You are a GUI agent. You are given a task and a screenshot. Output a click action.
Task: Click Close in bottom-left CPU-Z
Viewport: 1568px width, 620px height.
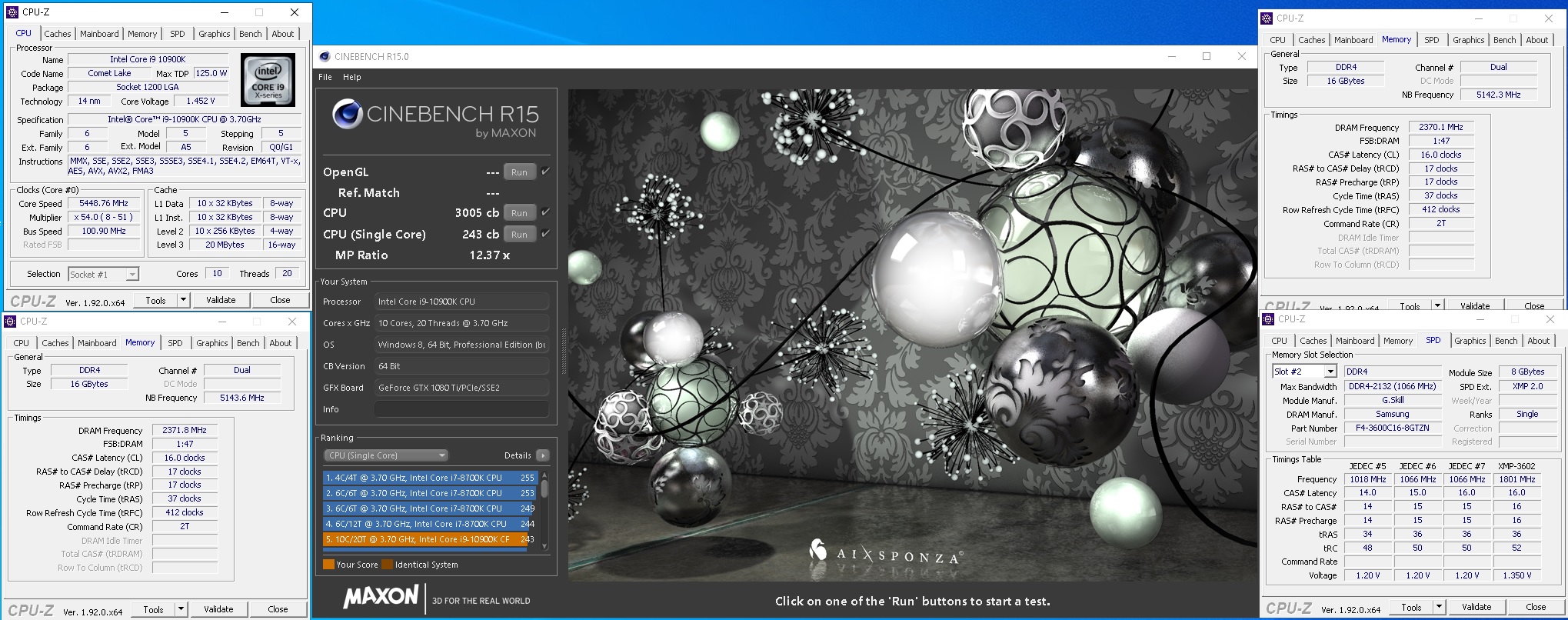(x=278, y=609)
